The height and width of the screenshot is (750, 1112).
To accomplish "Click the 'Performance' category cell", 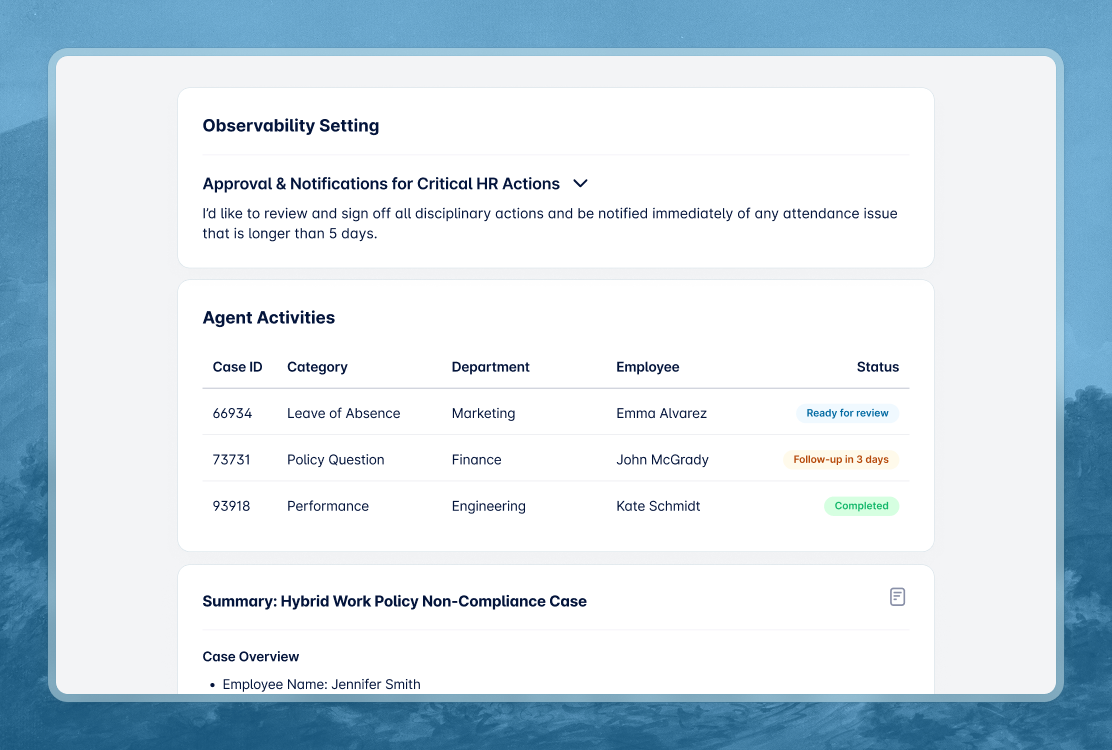I will (328, 506).
